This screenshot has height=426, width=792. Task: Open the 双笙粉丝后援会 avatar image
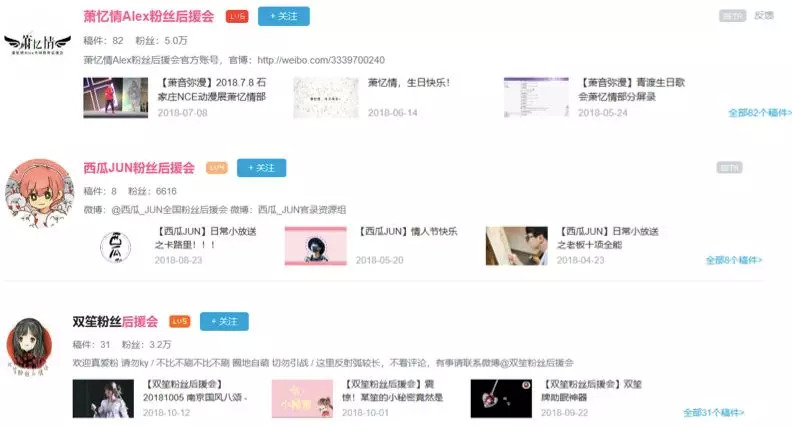[29, 347]
